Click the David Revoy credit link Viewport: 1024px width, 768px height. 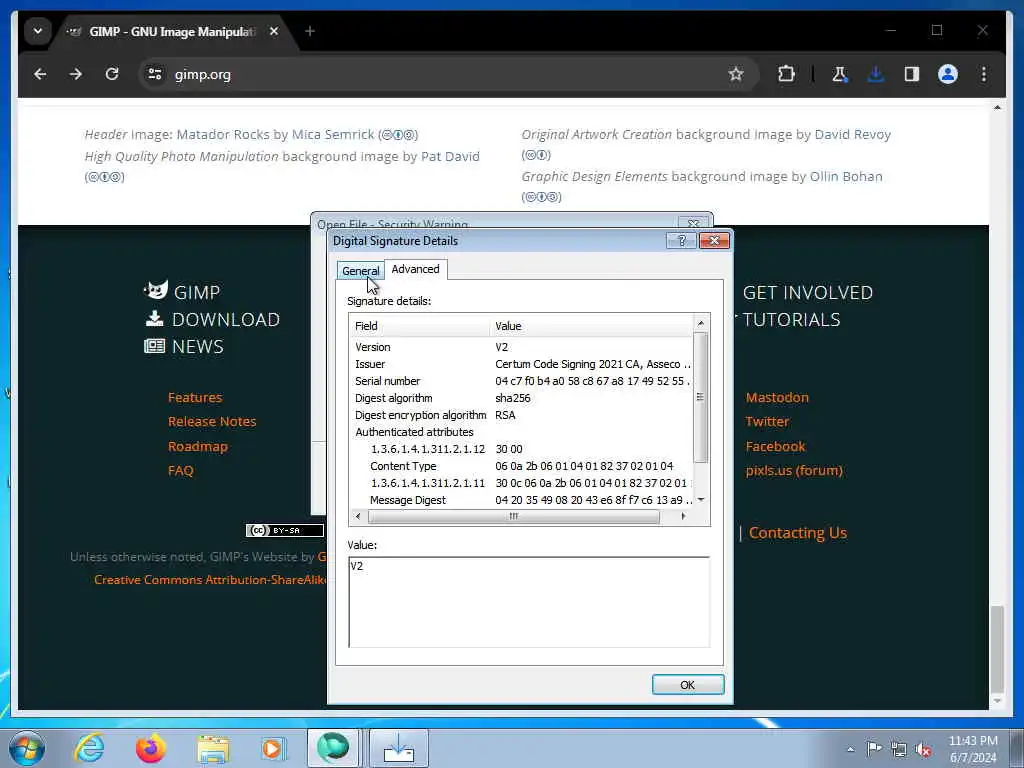click(x=852, y=134)
